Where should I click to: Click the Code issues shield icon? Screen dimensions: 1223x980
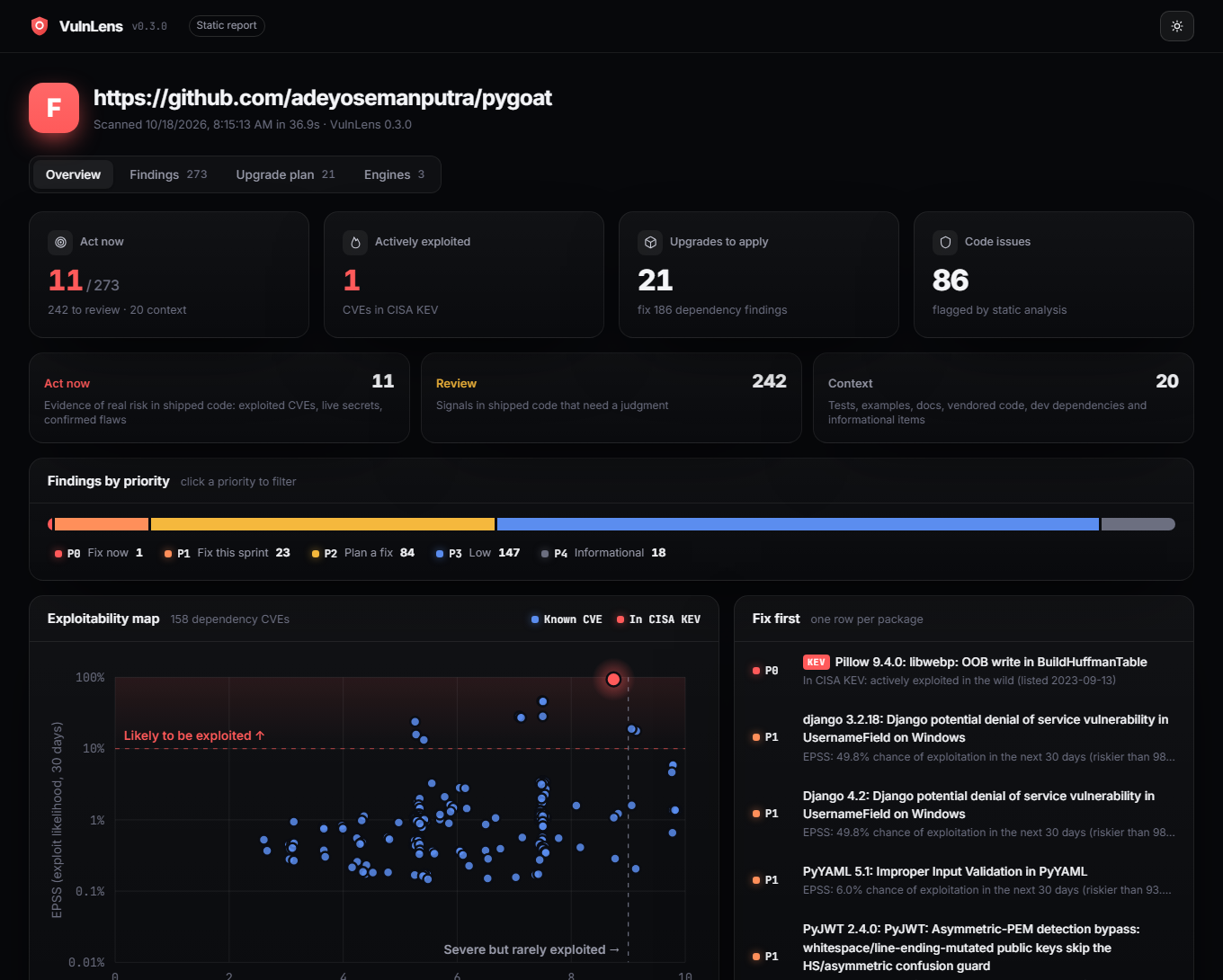945,242
